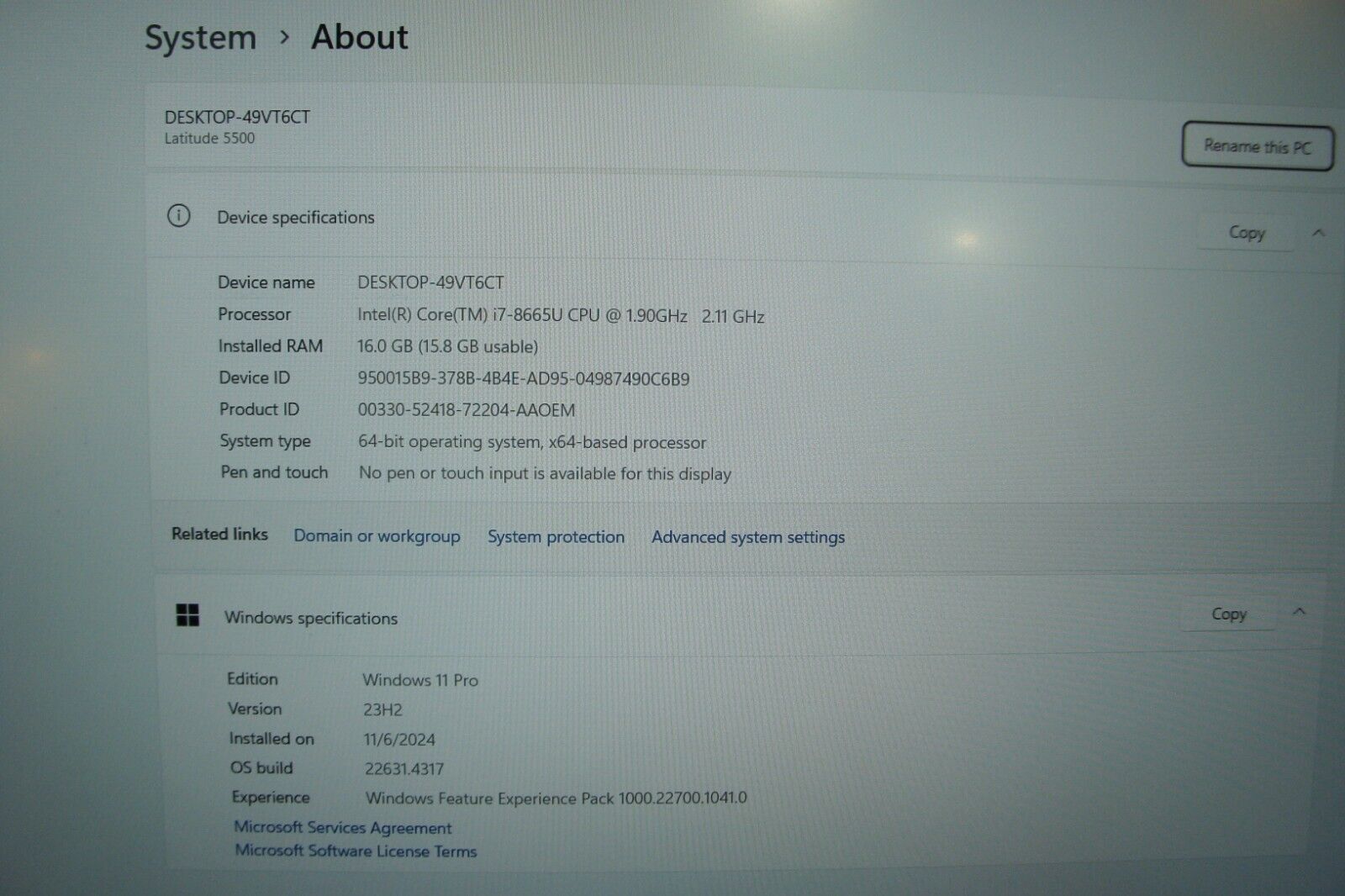This screenshot has height=896, width=1345.
Task: Click Installed RAM value 16.0 GB
Action: [447, 346]
